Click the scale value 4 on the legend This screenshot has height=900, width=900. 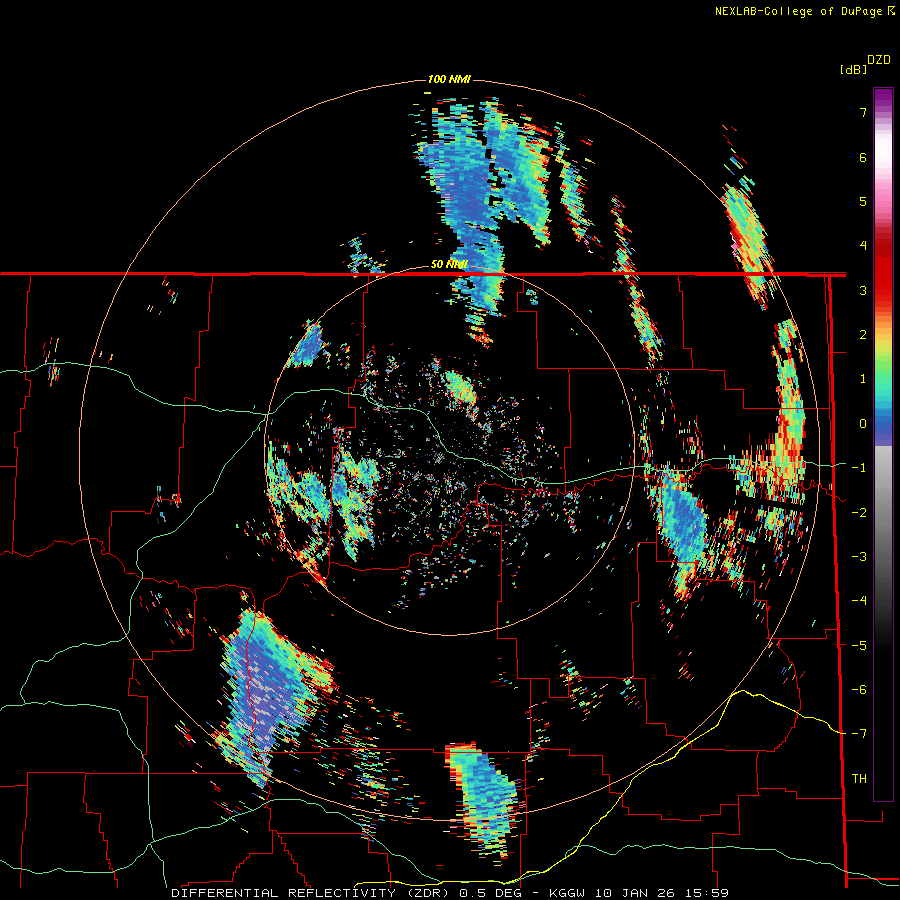pyautogui.click(x=863, y=246)
